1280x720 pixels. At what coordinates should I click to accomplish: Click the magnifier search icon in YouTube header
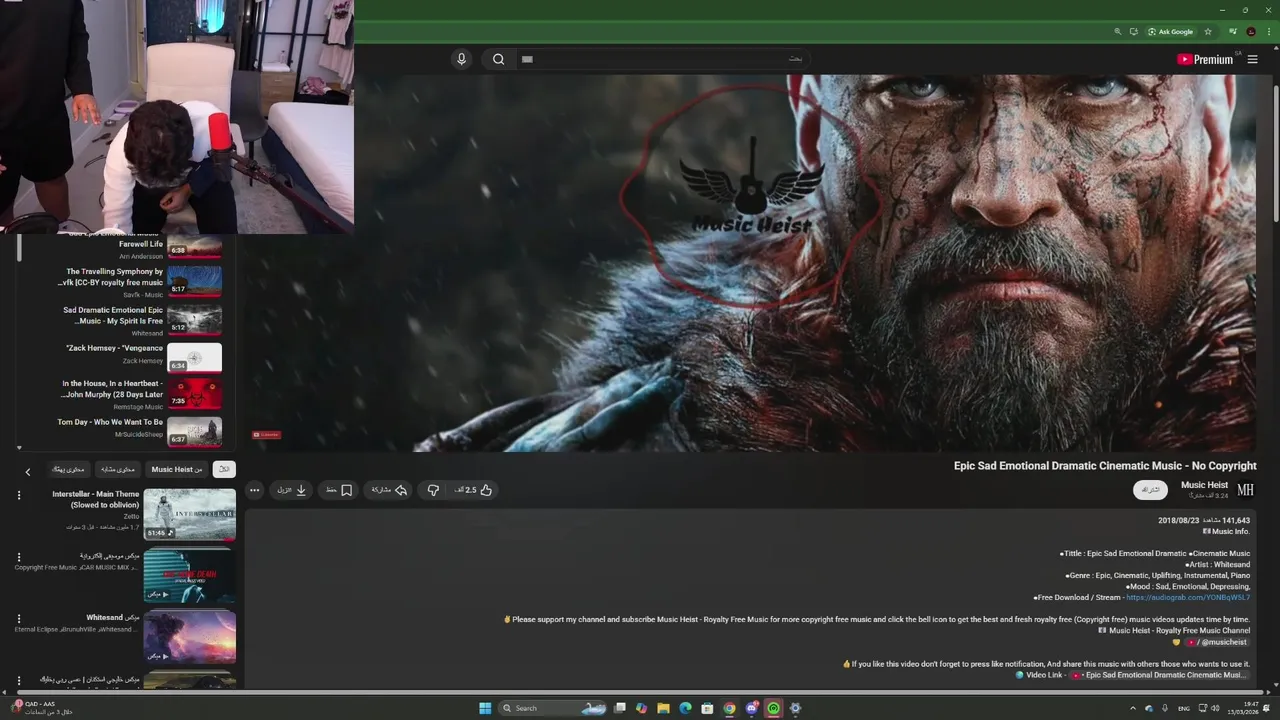click(498, 59)
